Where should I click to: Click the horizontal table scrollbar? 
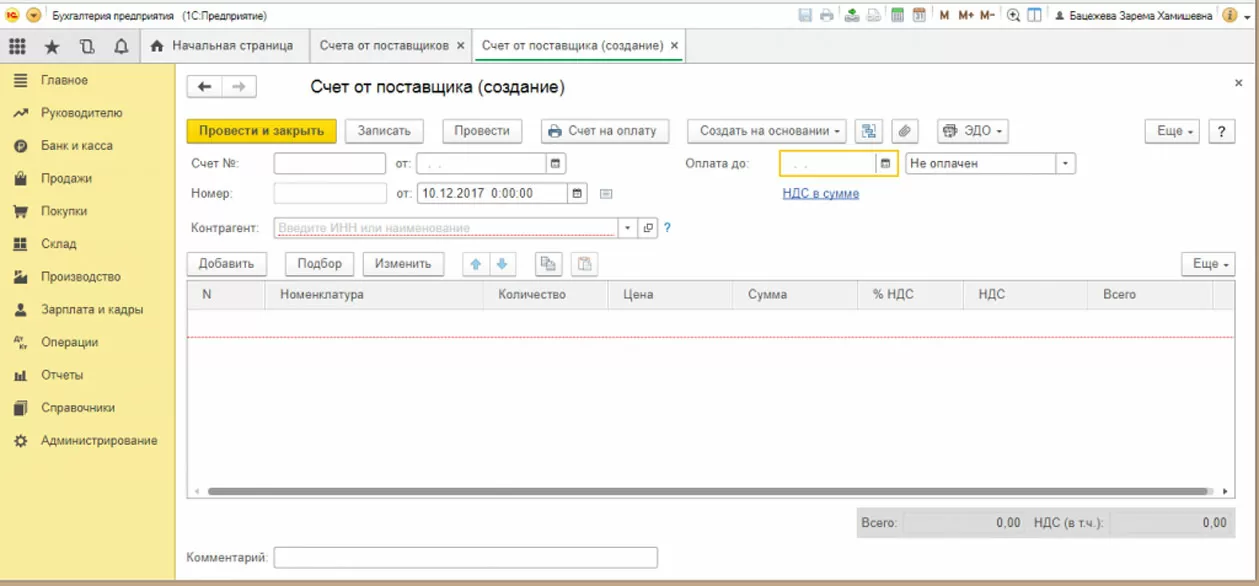tap(708, 491)
